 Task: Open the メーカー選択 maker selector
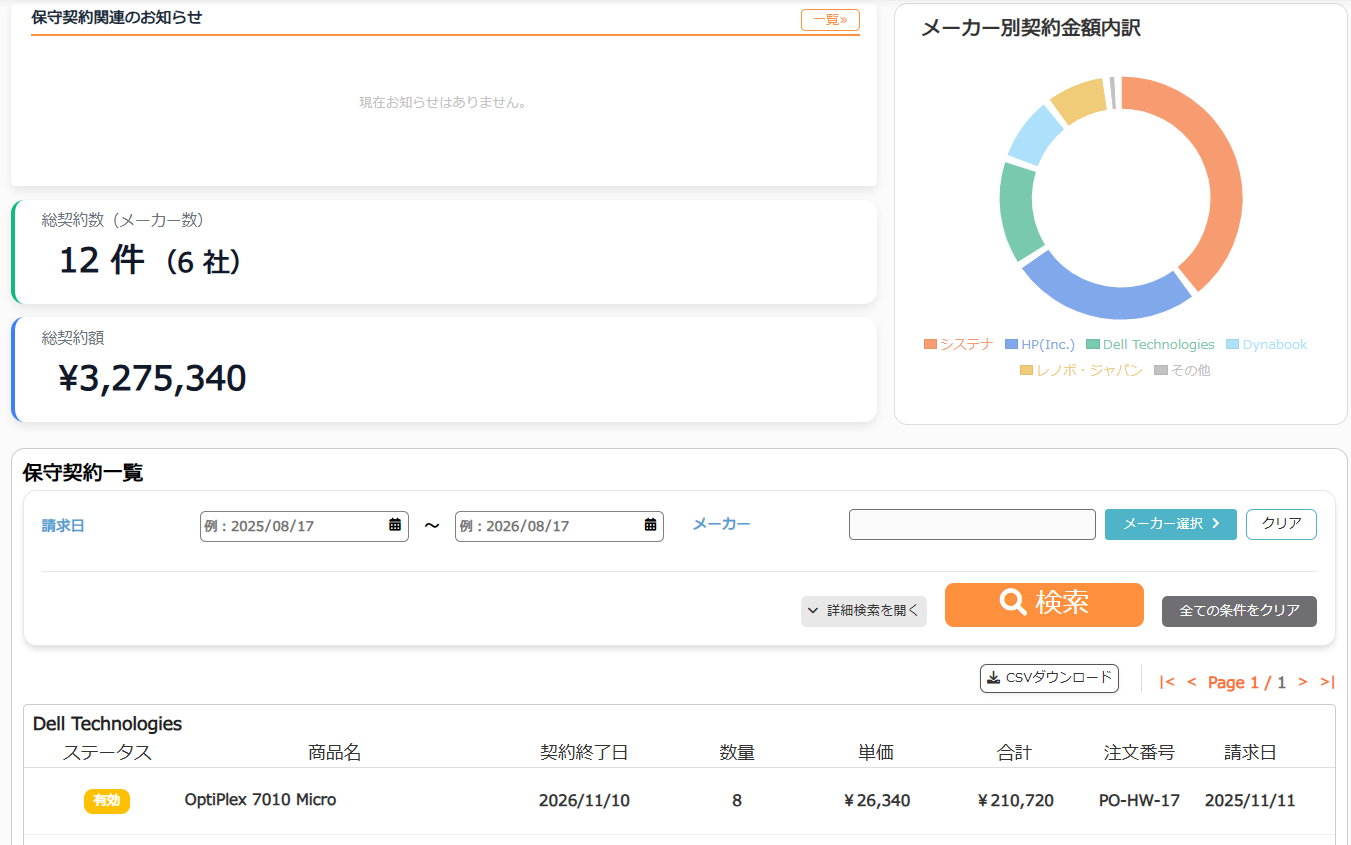(1171, 524)
